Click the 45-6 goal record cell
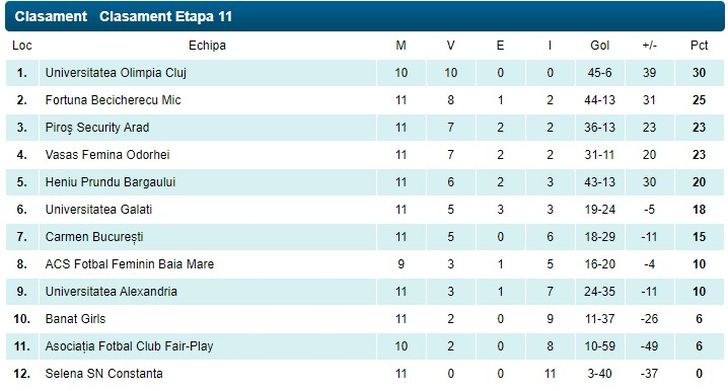Image resolution: width=728 pixels, height=391 pixels. (x=599, y=73)
